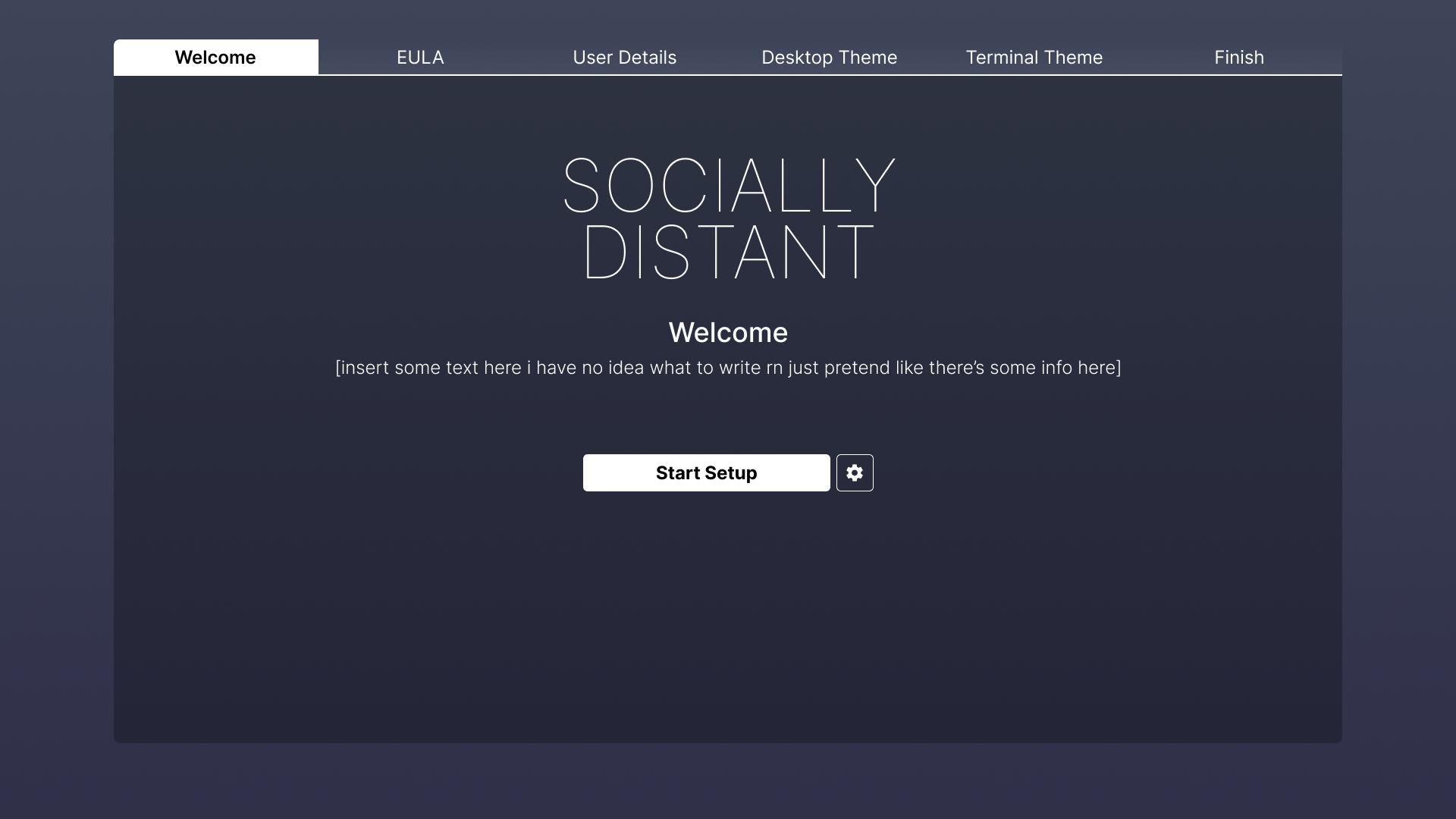Open the User Details tab

click(x=626, y=57)
